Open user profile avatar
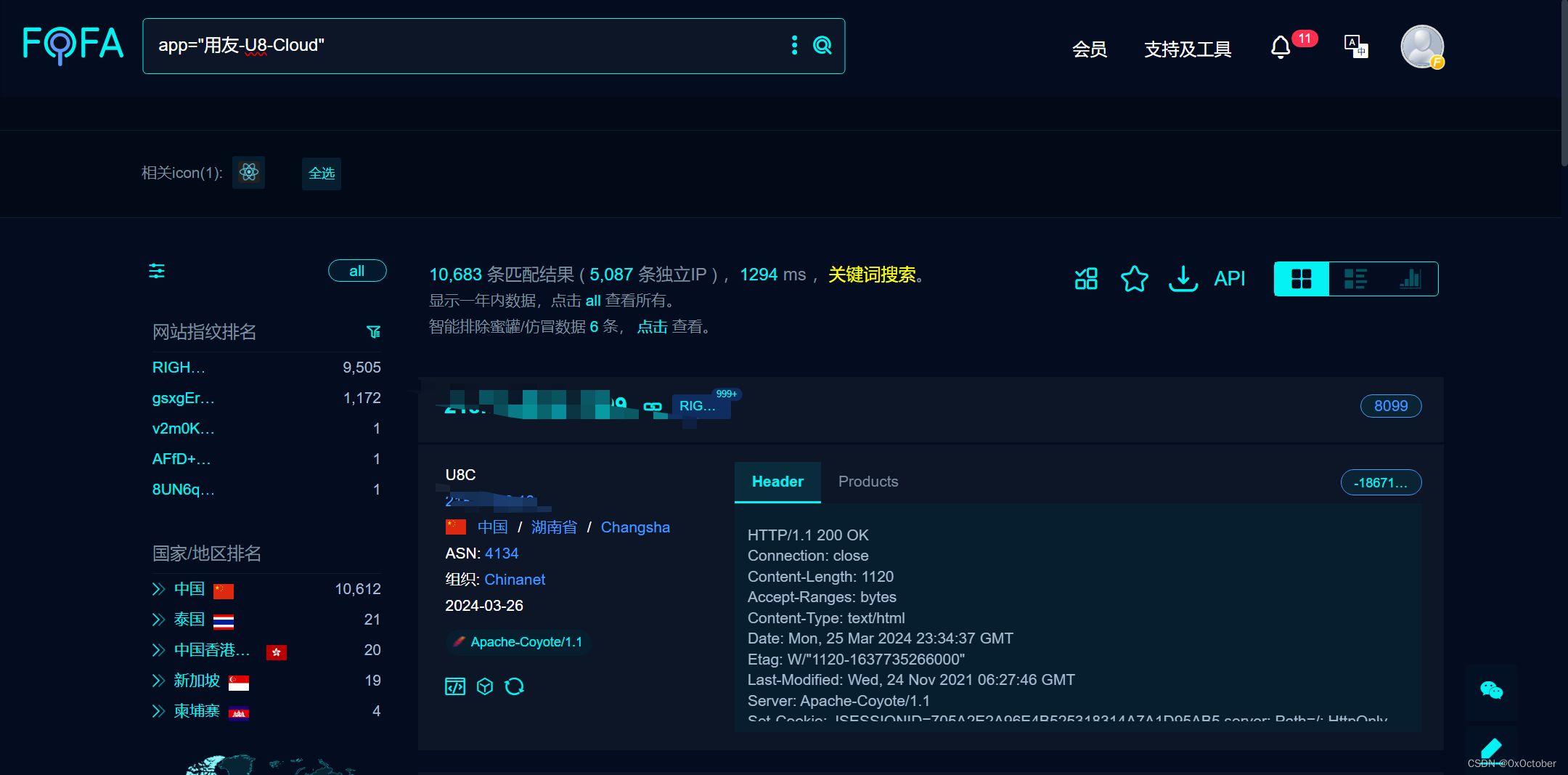Viewport: 1568px width, 775px height. point(1422,46)
